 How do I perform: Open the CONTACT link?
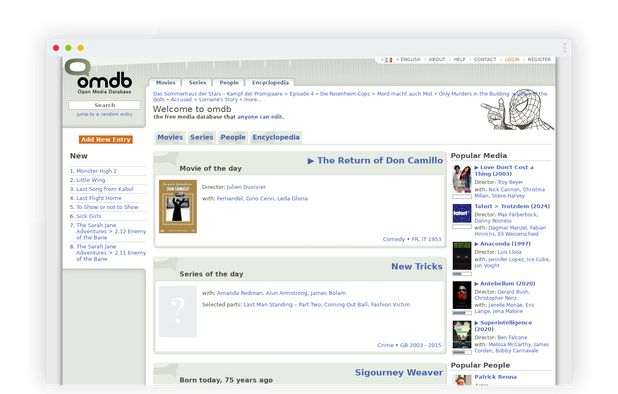pyautogui.click(x=485, y=59)
